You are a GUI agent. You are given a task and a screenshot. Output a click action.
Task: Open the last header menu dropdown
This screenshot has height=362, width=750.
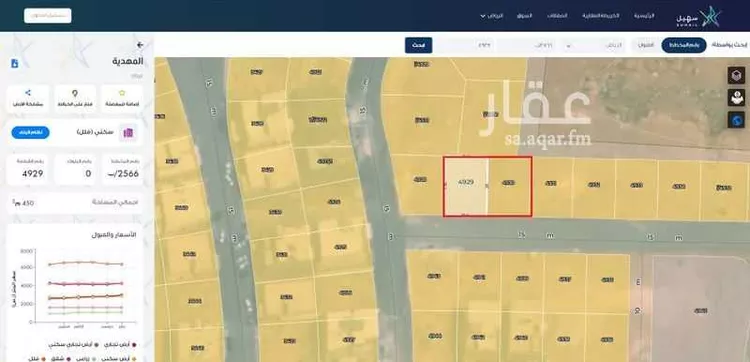pos(492,16)
